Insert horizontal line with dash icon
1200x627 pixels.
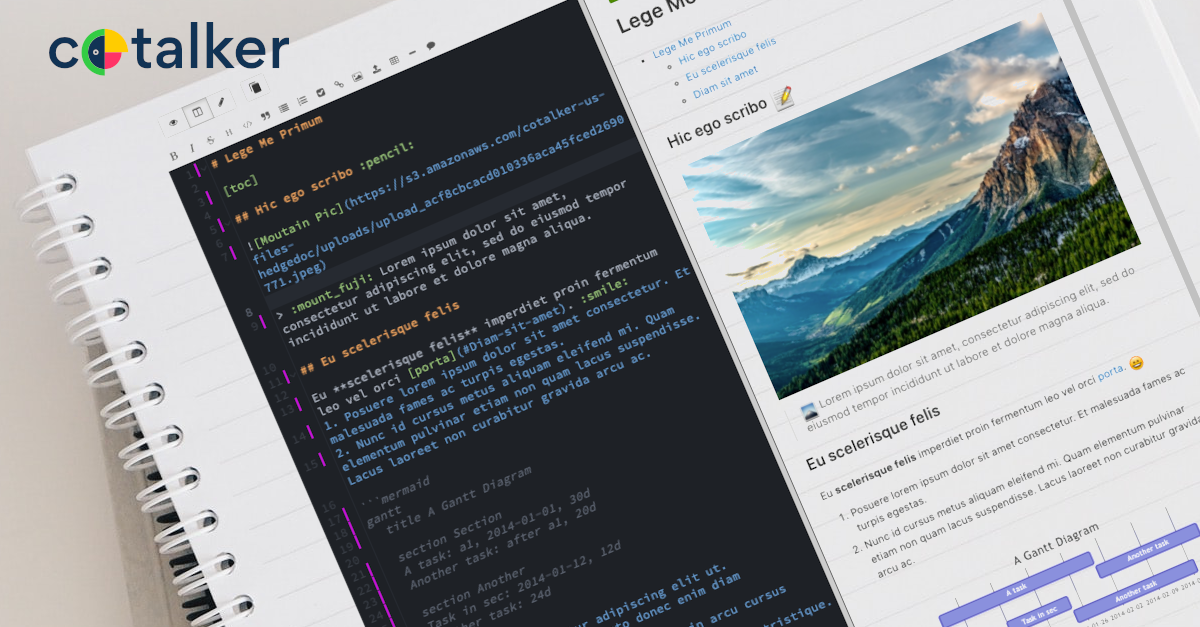click(x=412, y=53)
